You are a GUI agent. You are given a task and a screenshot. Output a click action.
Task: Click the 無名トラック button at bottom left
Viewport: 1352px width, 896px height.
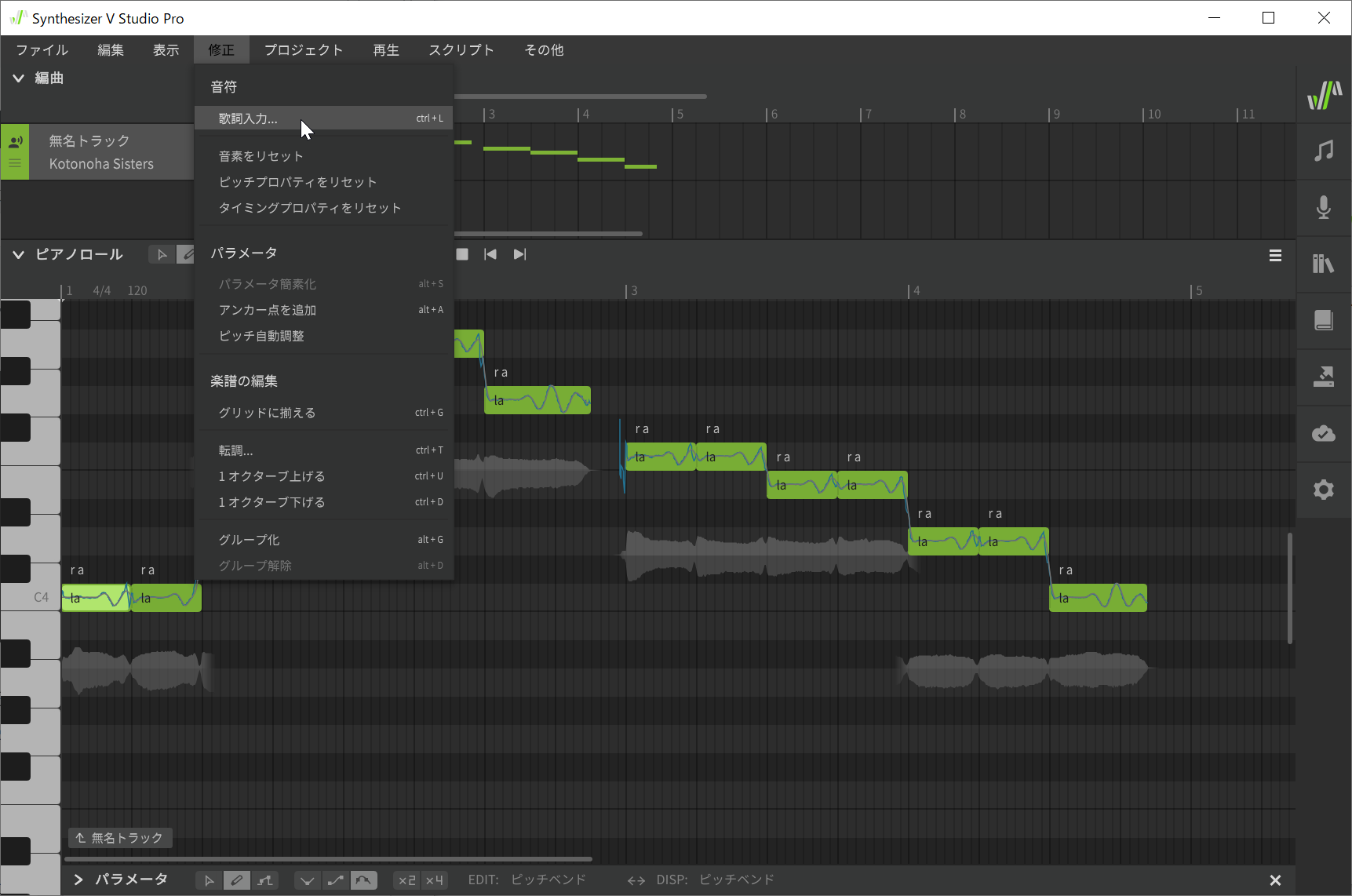point(120,838)
